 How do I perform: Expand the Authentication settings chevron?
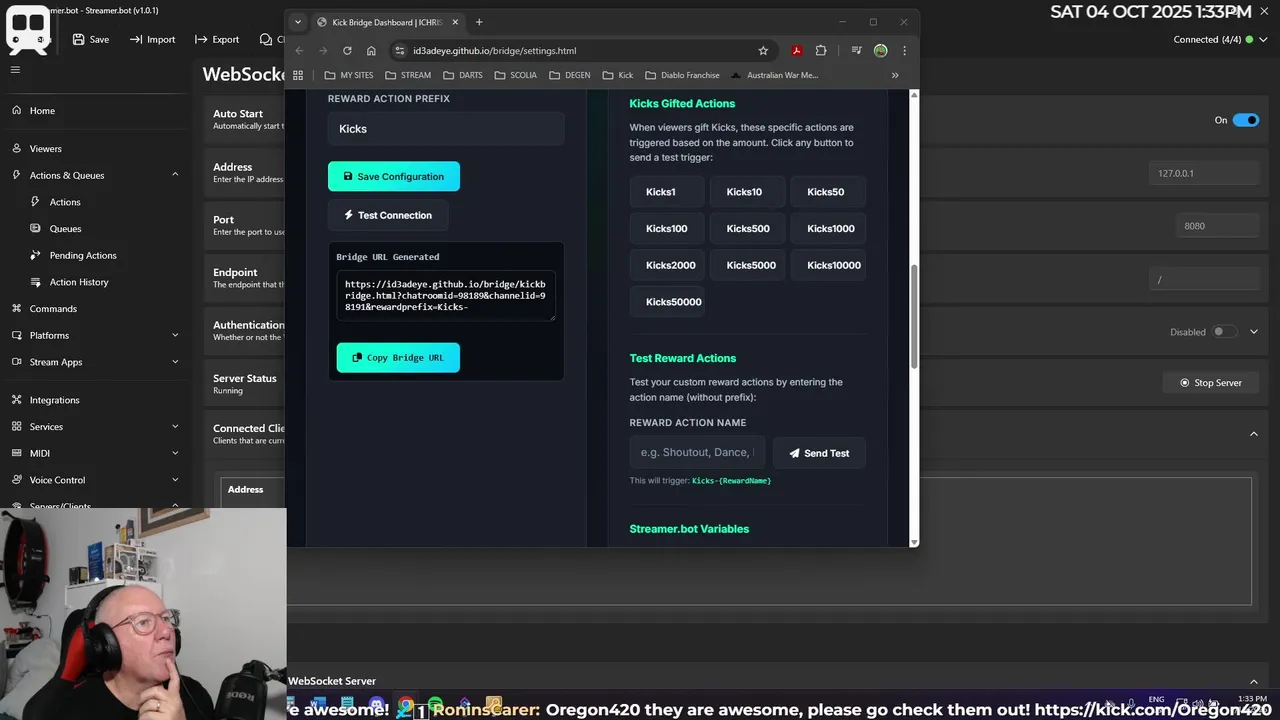[x=1254, y=331]
